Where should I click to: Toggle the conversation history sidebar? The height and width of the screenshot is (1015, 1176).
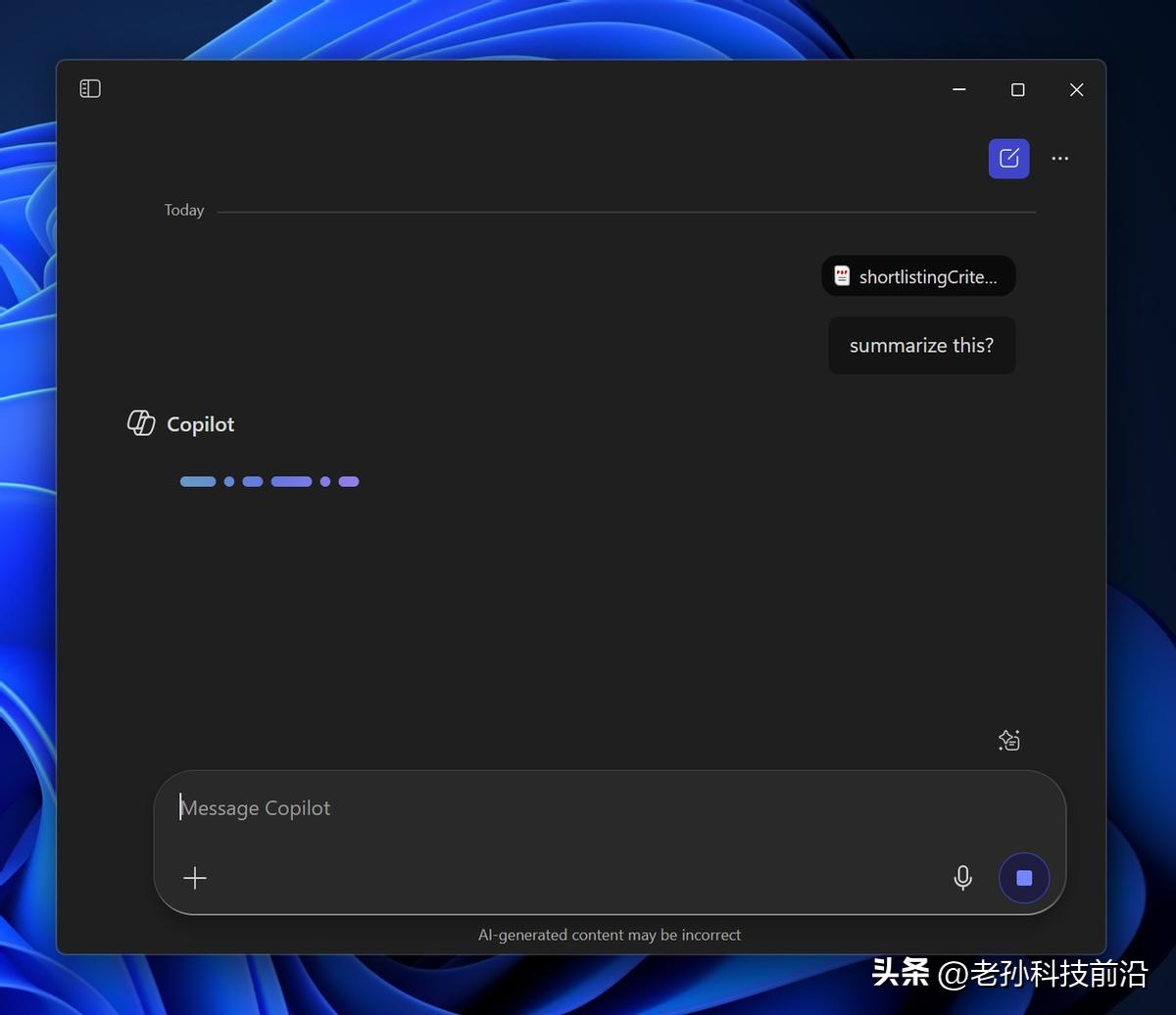click(90, 88)
